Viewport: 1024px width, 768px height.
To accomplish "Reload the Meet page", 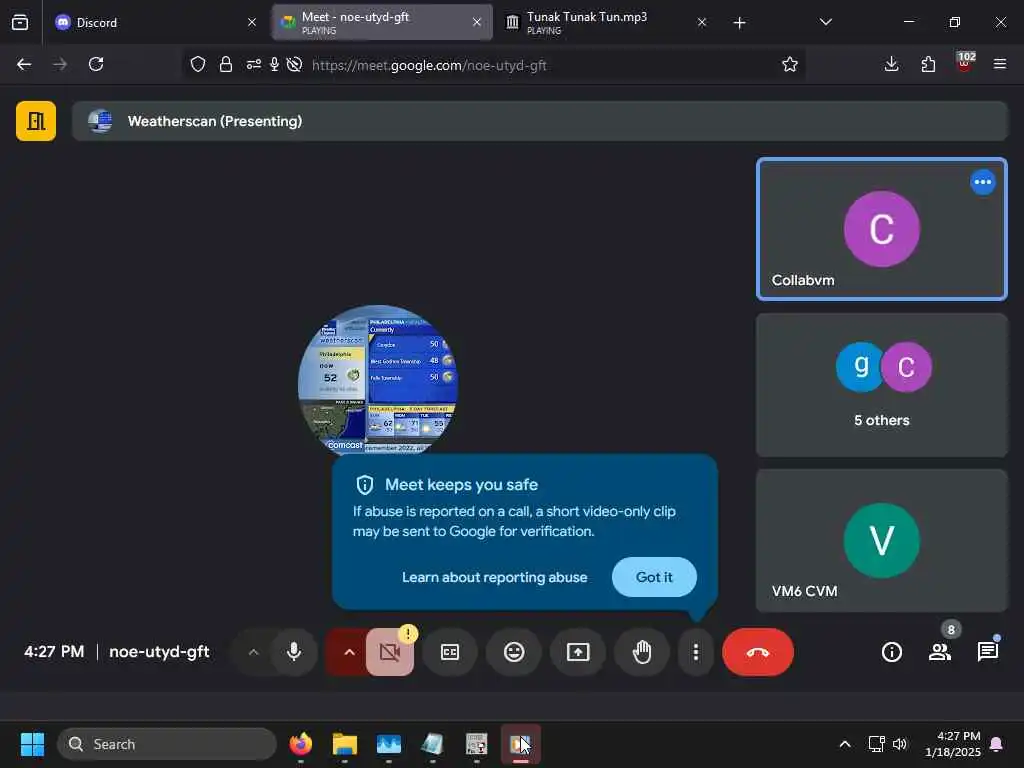I will (x=96, y=64).
